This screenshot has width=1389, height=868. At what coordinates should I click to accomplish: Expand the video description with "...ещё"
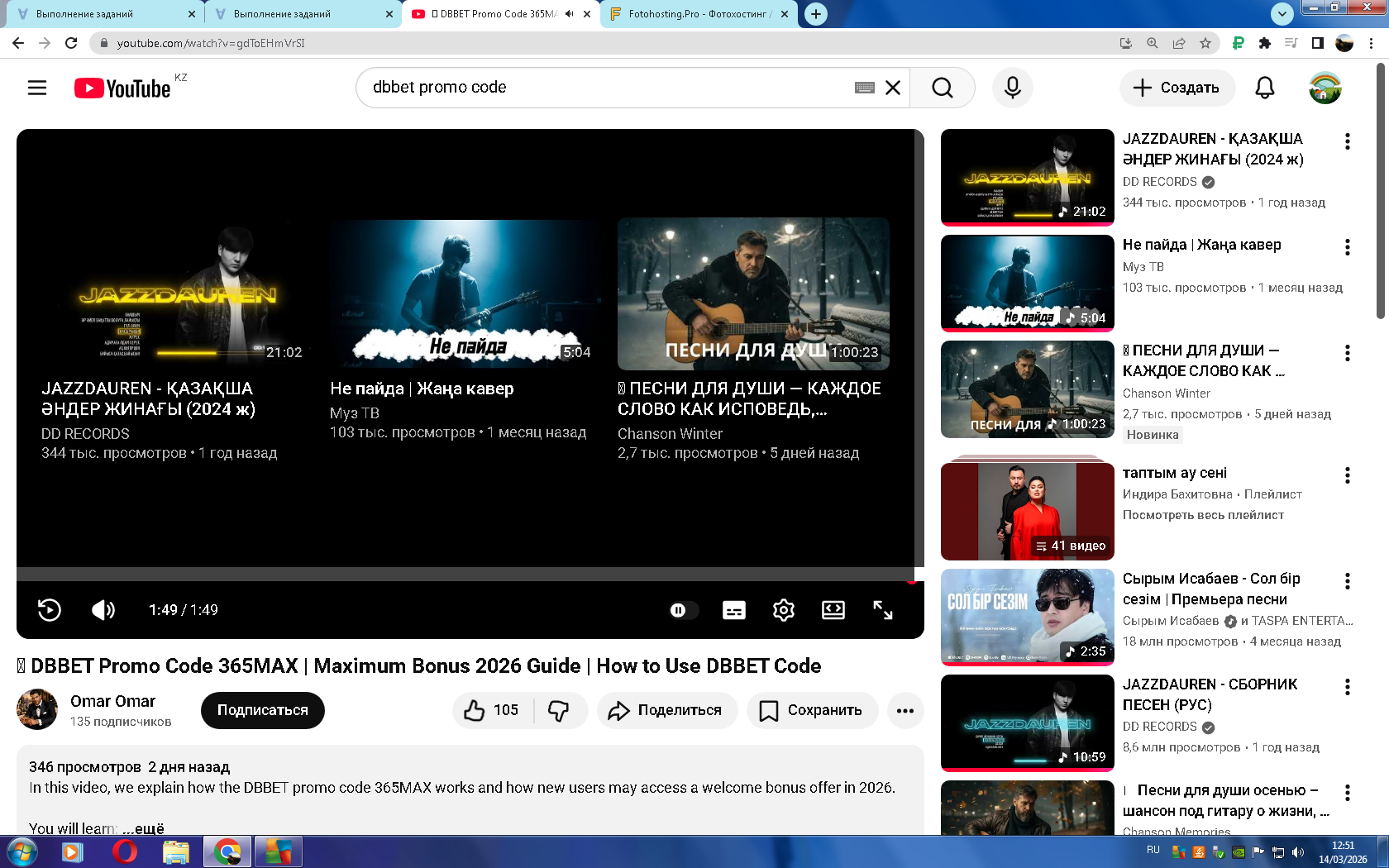pyautogui.click(x=144, y=828)
